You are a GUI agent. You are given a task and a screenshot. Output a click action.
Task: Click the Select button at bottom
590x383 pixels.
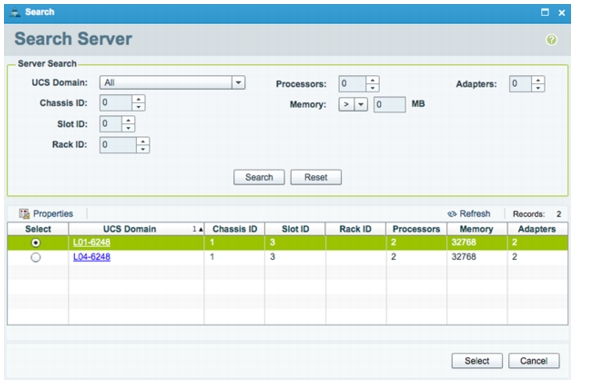point(477,361)
